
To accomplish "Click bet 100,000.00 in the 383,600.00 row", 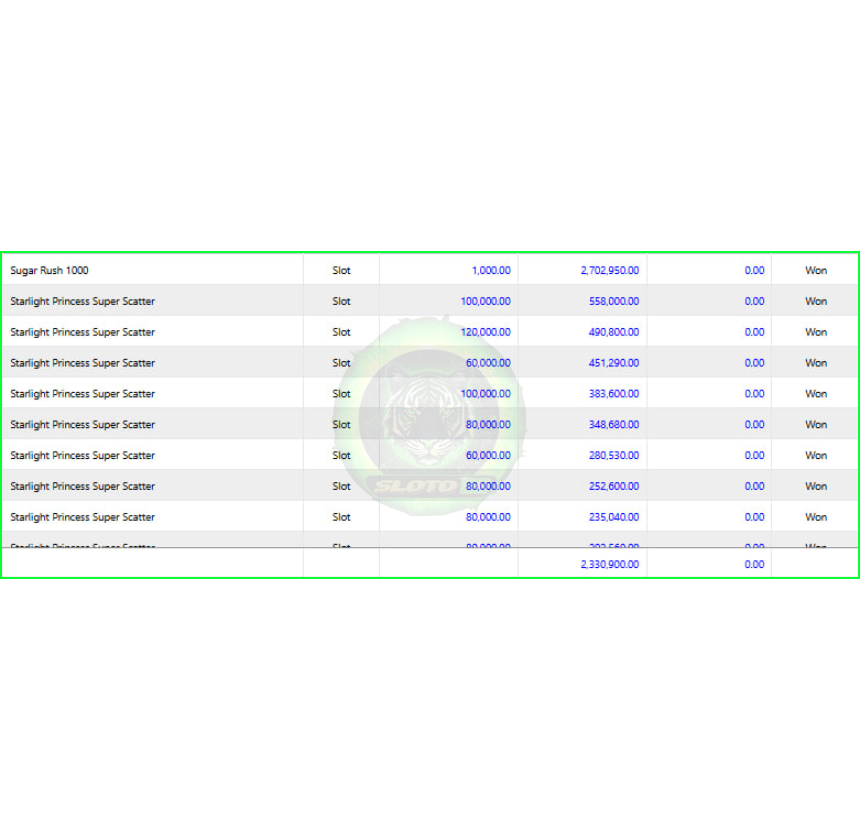I will [485, 393].
